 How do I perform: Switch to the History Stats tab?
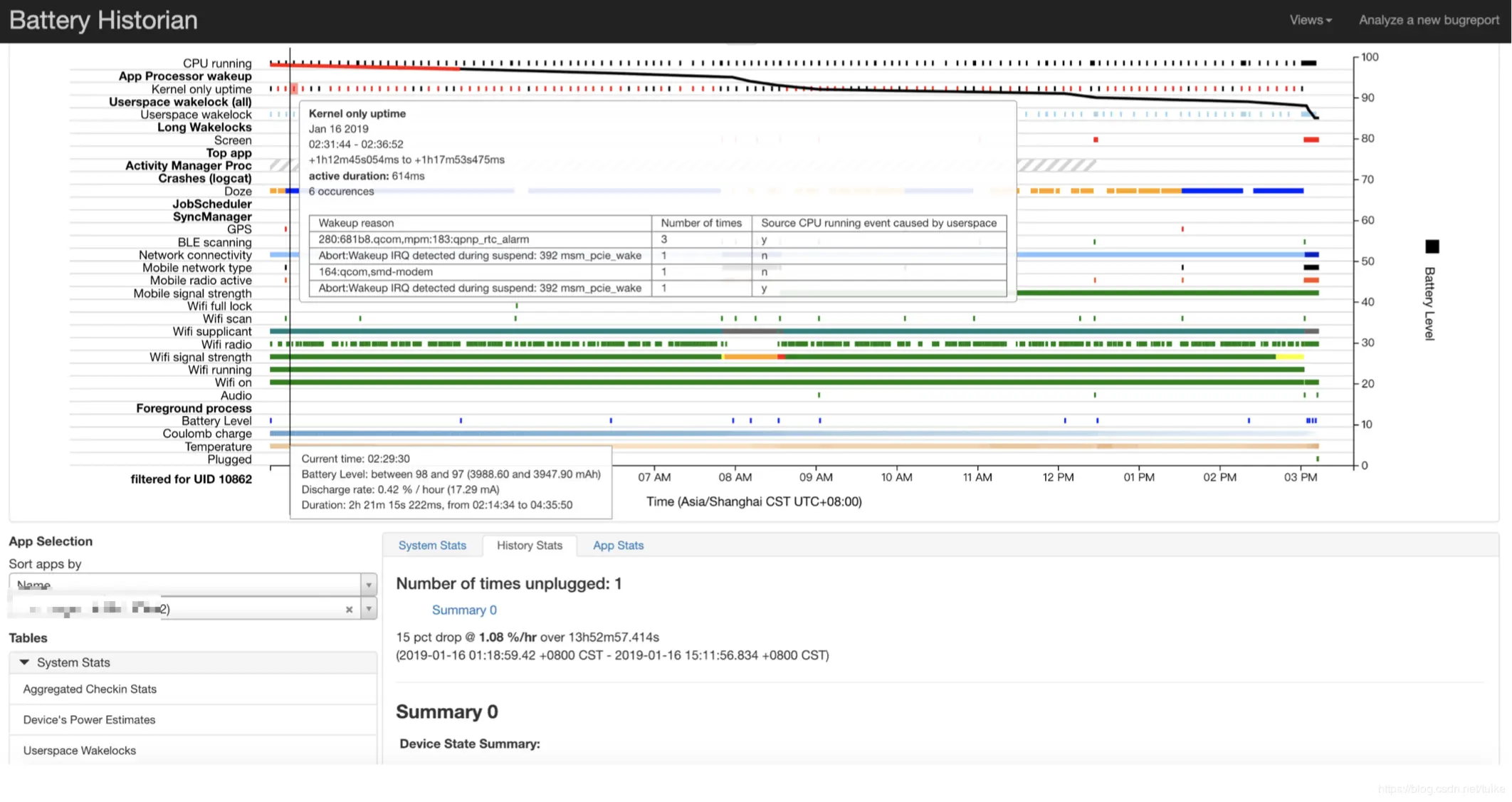pyautogui.click(x=529, y=545)
